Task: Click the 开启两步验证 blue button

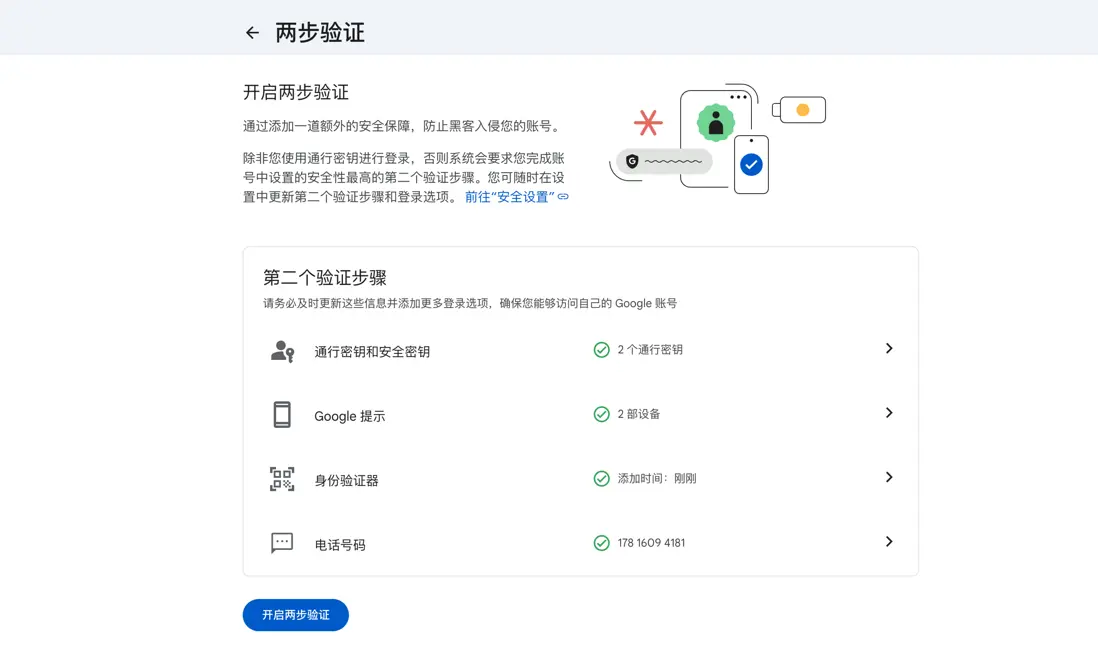Action: 295,615
